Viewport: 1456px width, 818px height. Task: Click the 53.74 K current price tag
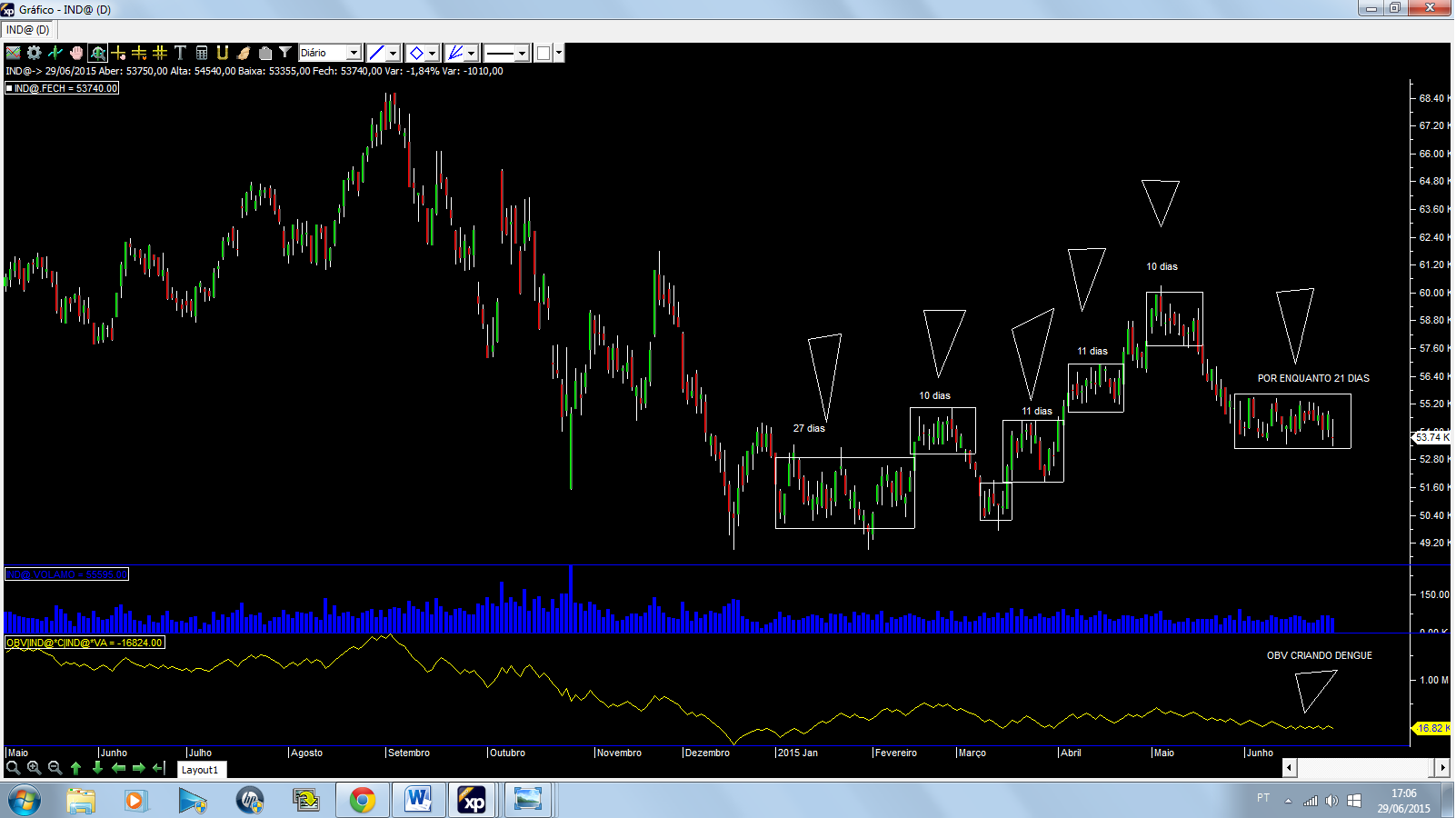point(1431,437)
